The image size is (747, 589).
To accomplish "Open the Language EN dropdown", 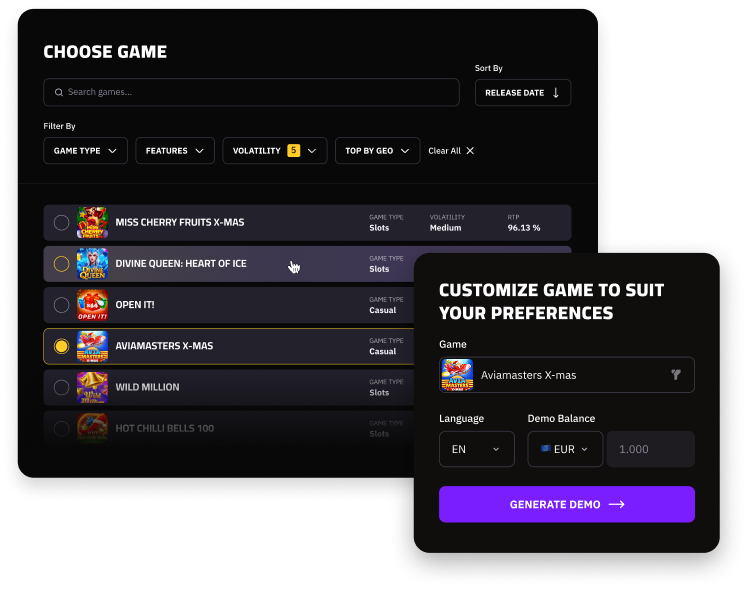I will 476,449.
